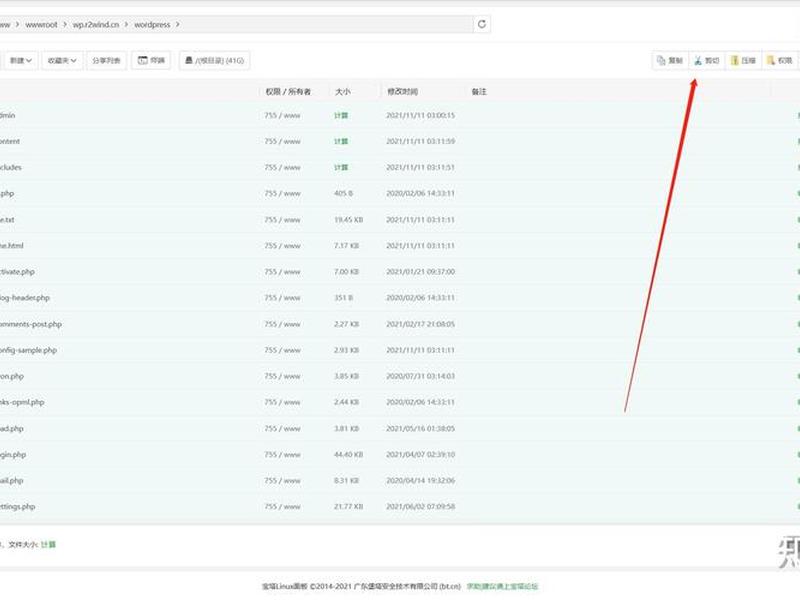
Task: Select the file ending in onfig-sample.php
Action: 28,350
